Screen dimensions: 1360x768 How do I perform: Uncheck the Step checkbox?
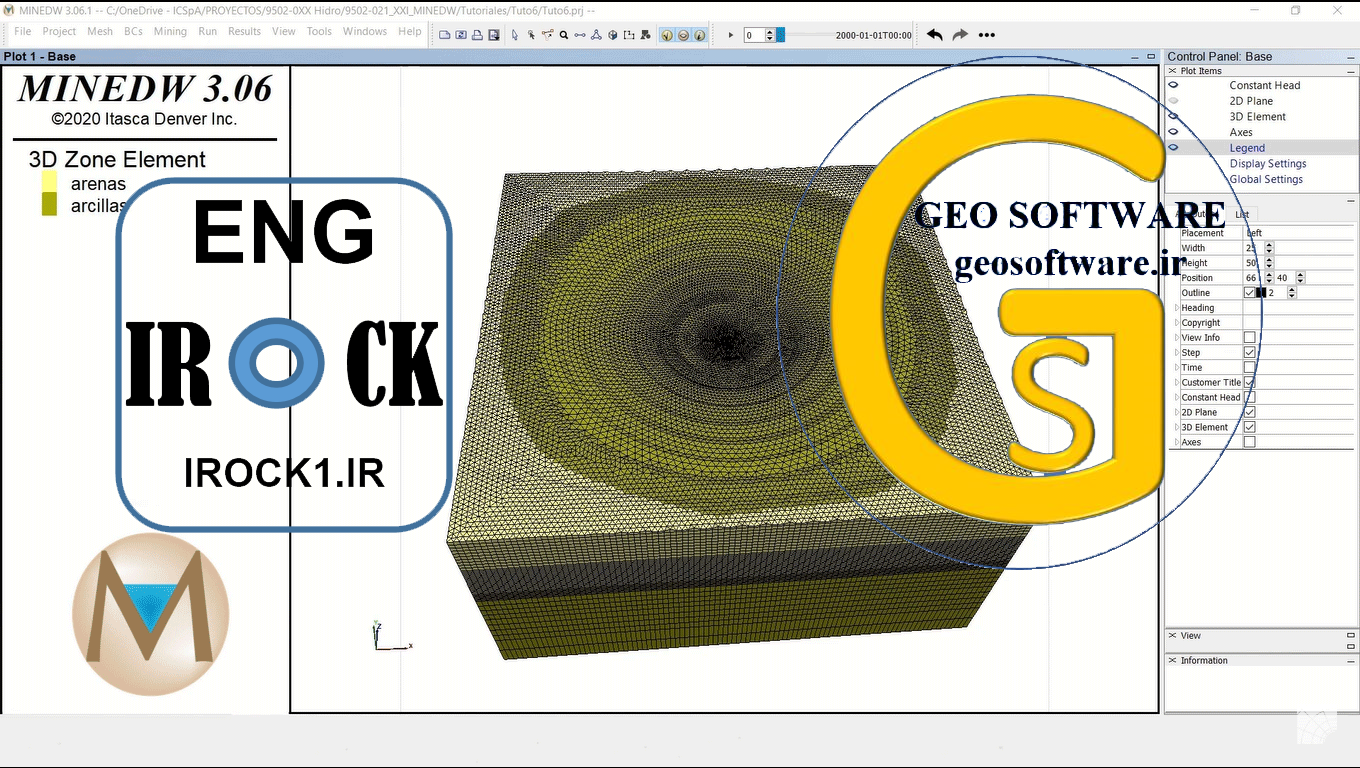pos(1249,353)
